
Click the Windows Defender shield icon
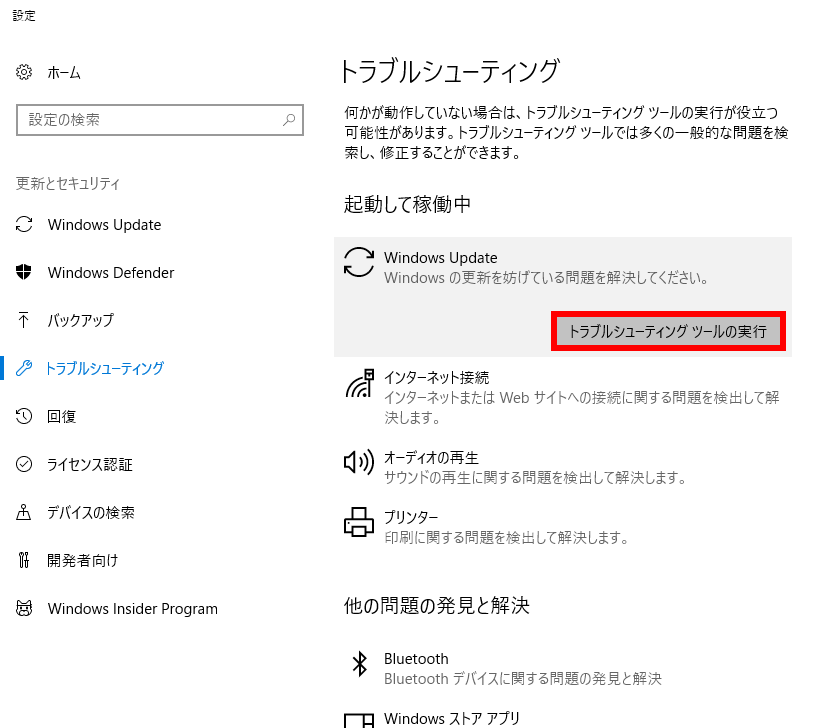(24, 272)
